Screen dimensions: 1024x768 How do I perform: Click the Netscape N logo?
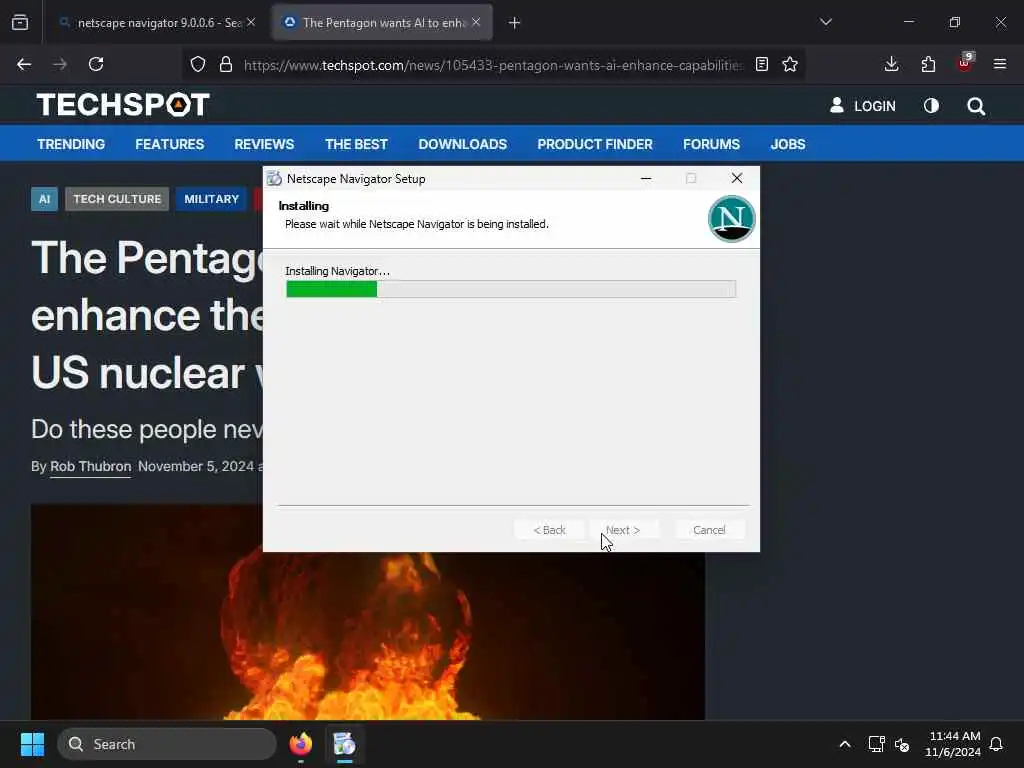731,219
